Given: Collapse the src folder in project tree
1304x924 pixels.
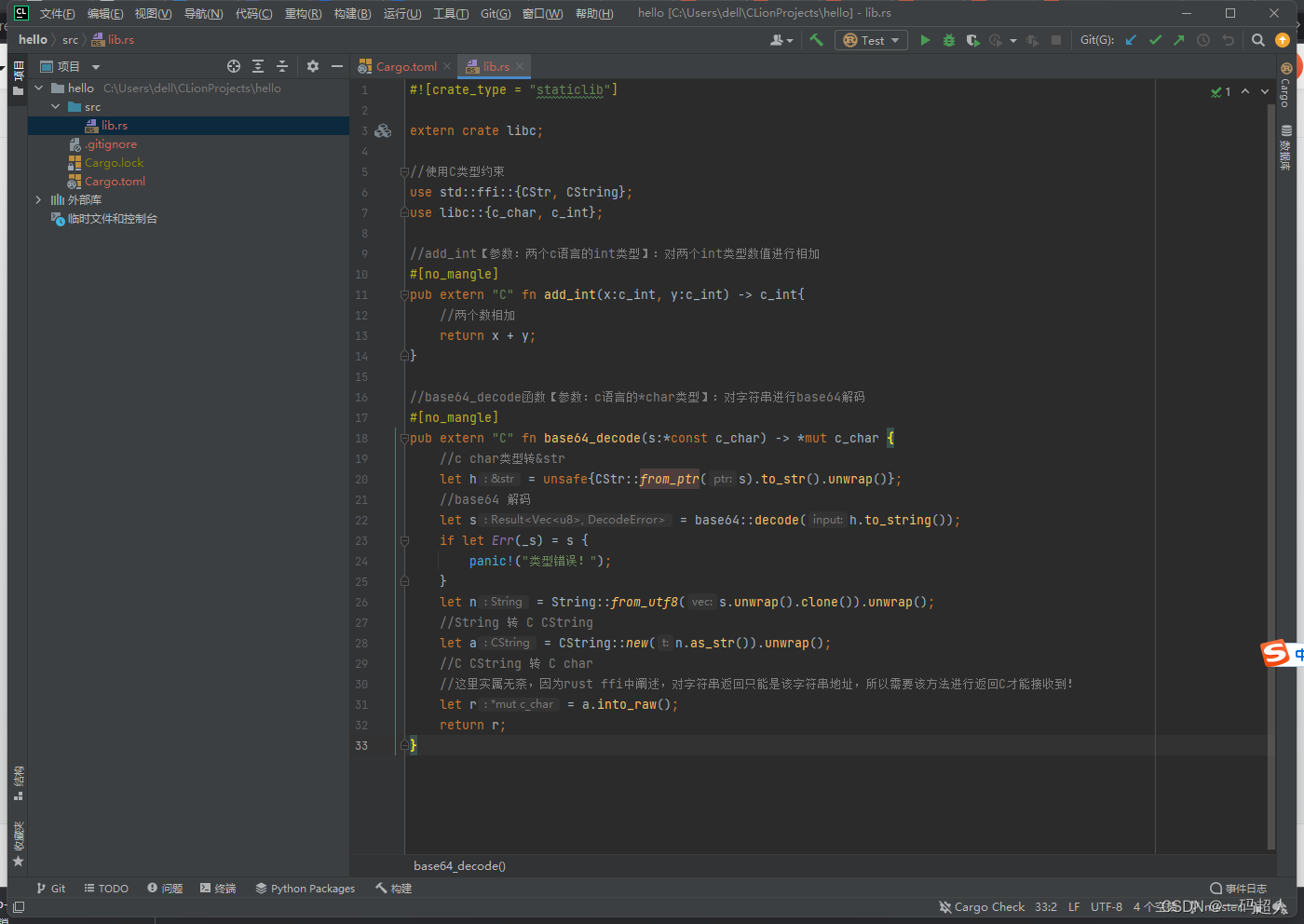Looking at the screenshot, I should 56,107.
